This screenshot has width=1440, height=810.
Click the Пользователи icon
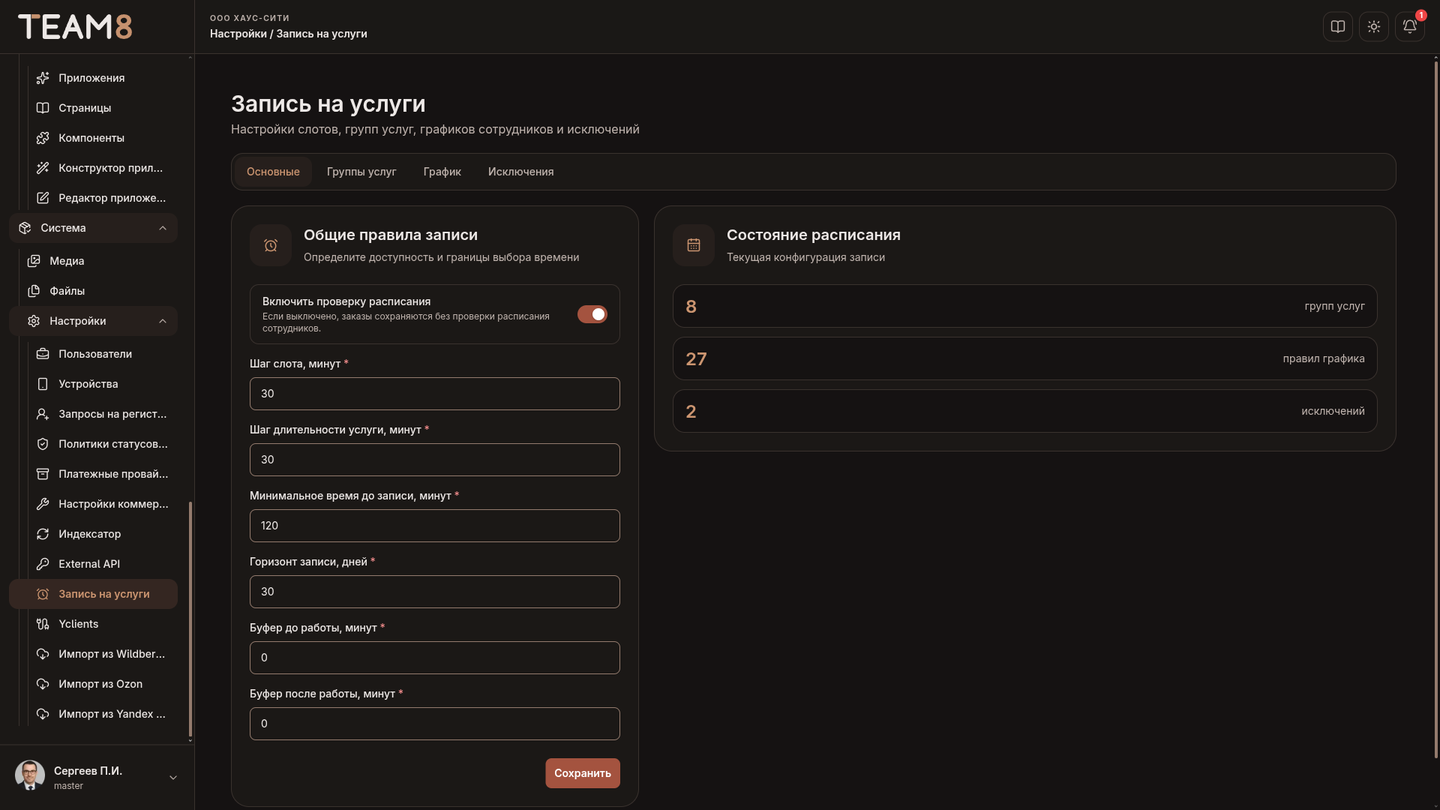point(43,354)
